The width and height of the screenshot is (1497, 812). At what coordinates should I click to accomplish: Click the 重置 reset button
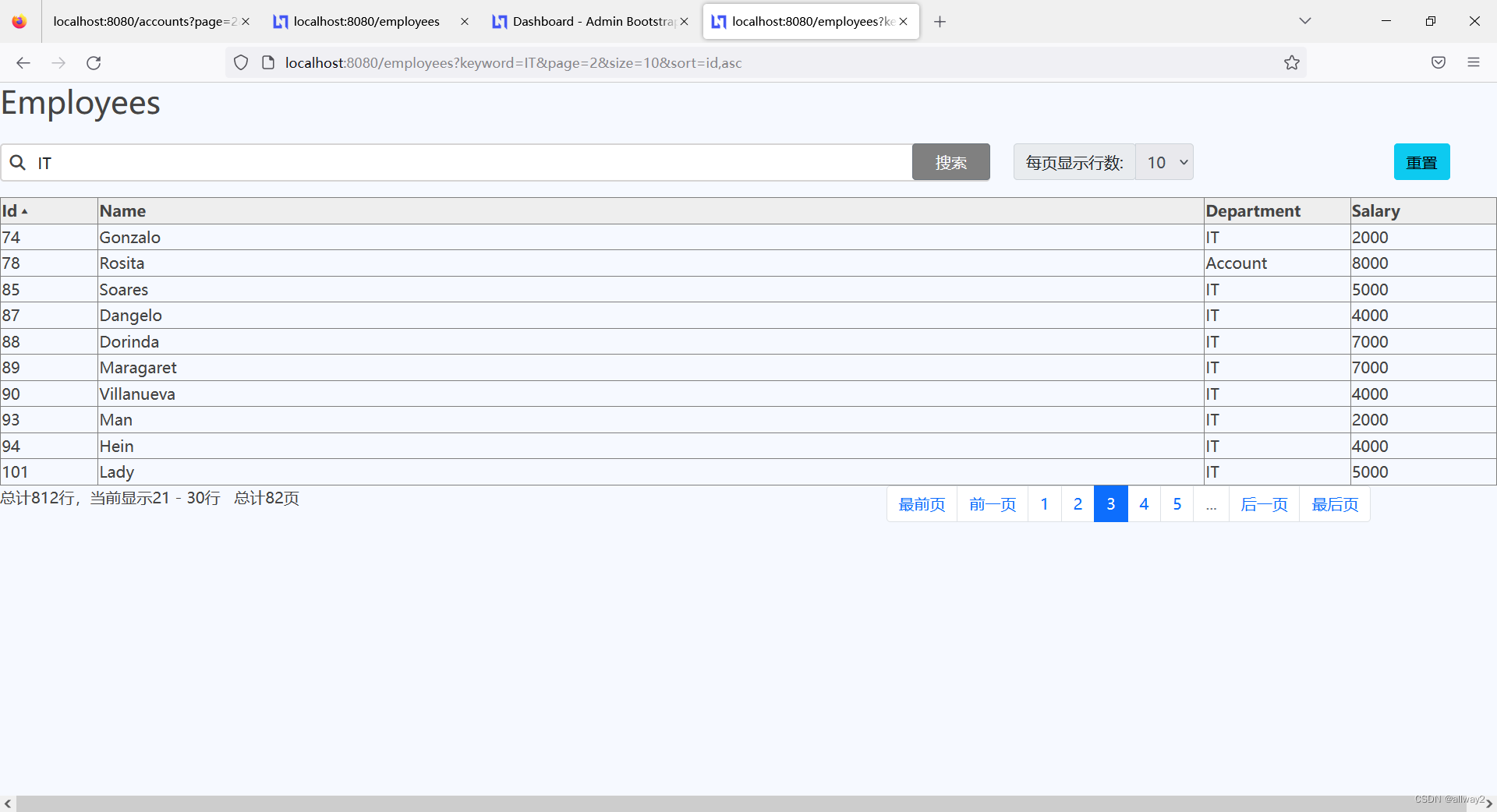[x=1421, y=162]
